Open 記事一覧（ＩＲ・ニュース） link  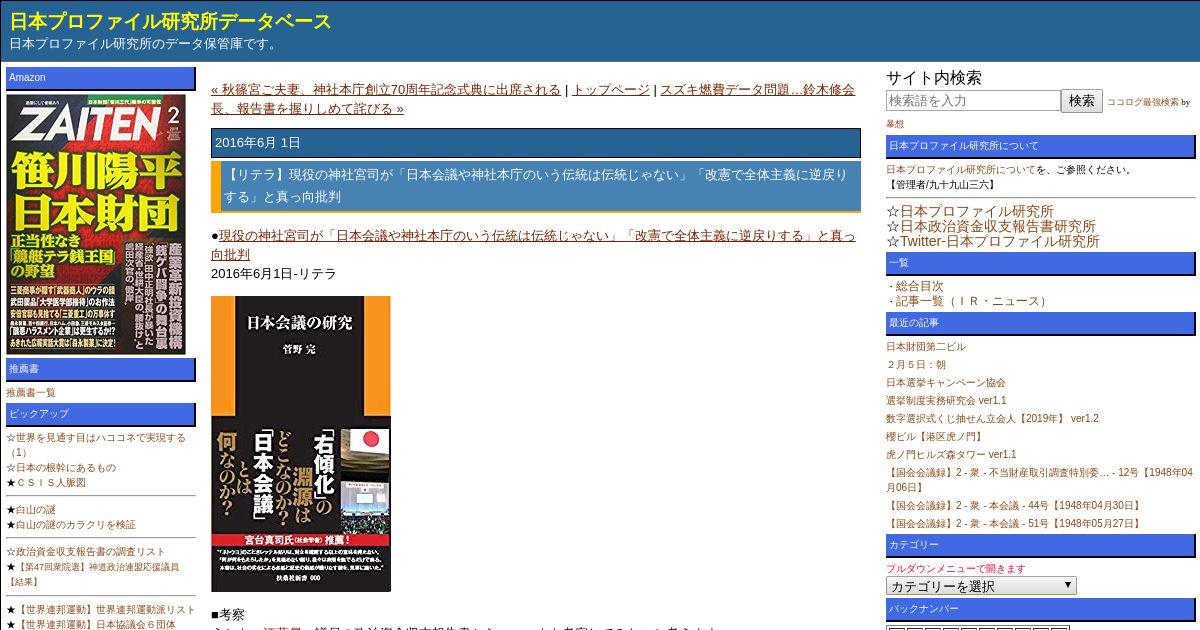coord(973,301)
